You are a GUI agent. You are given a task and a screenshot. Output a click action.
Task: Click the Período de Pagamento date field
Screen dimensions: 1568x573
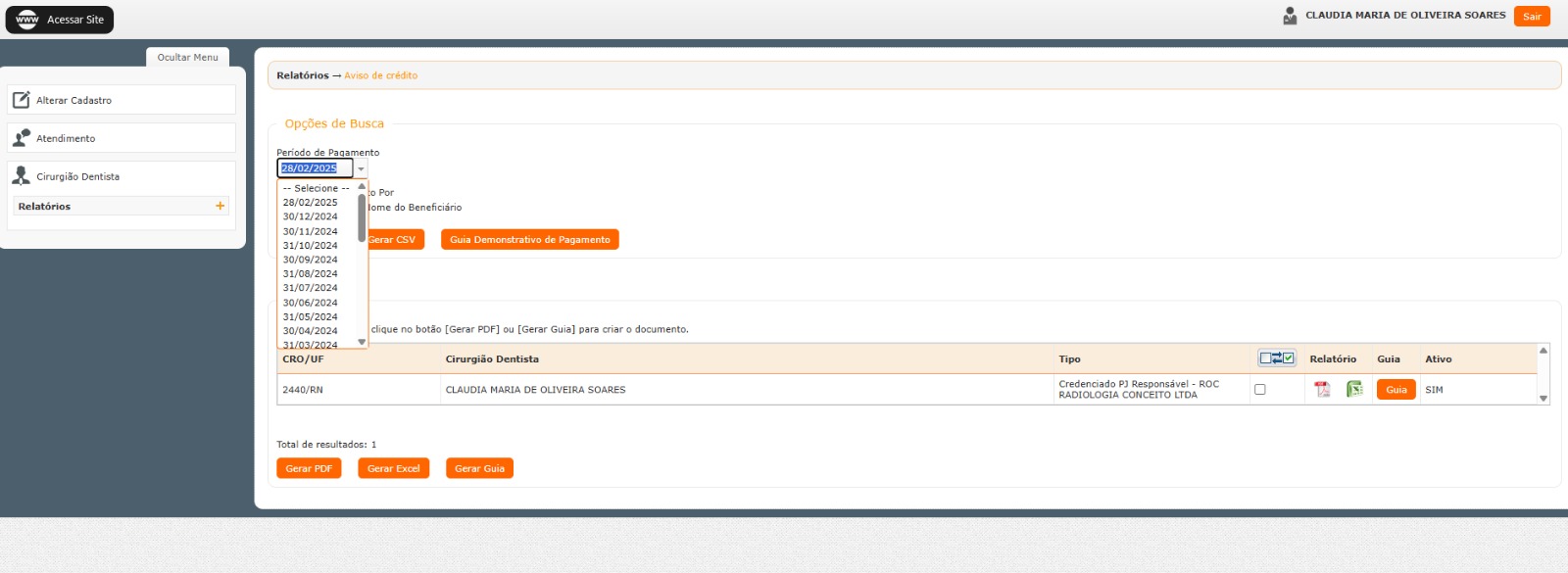316,168
